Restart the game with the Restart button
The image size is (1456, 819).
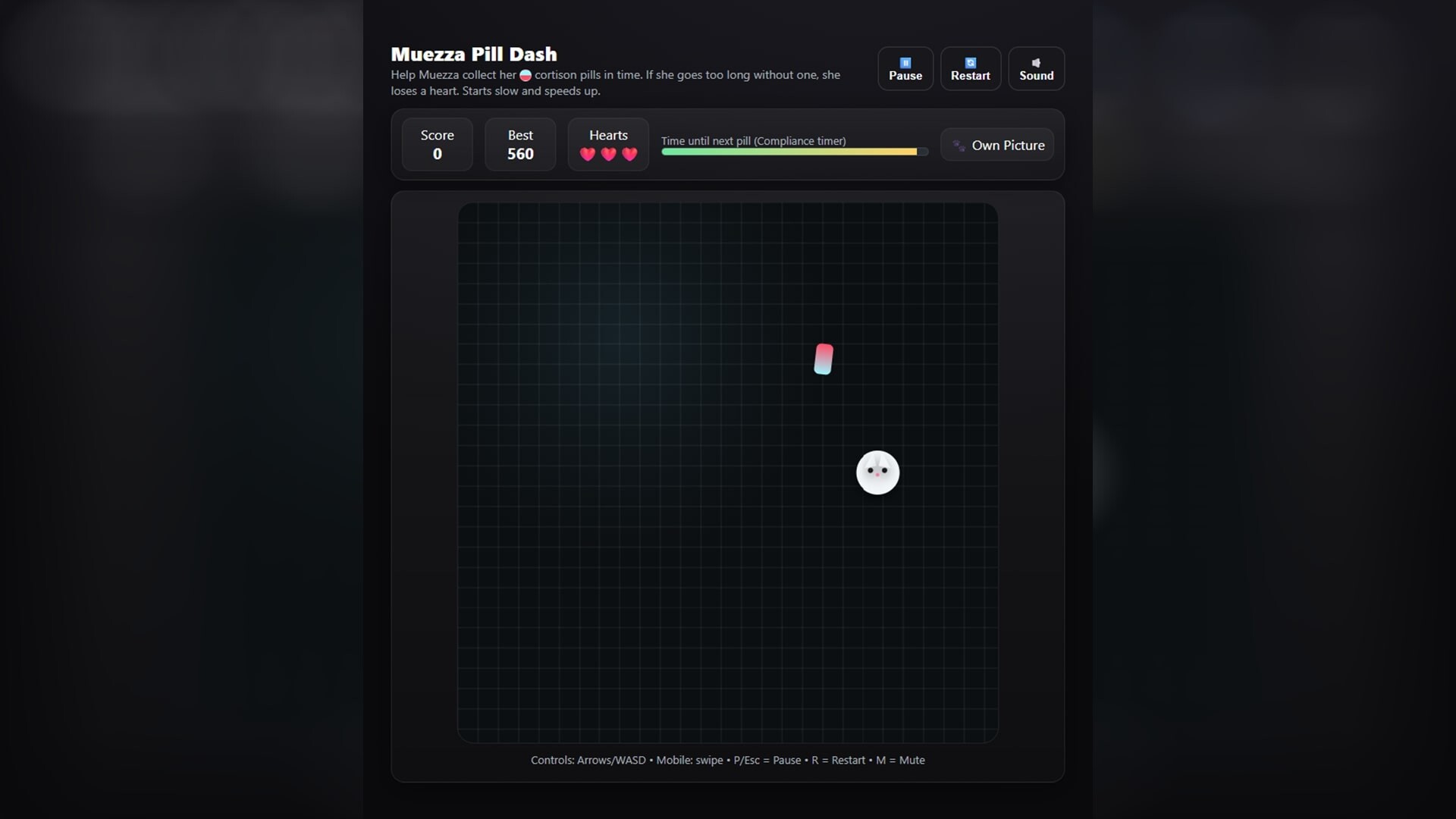[x=971, y=69]
